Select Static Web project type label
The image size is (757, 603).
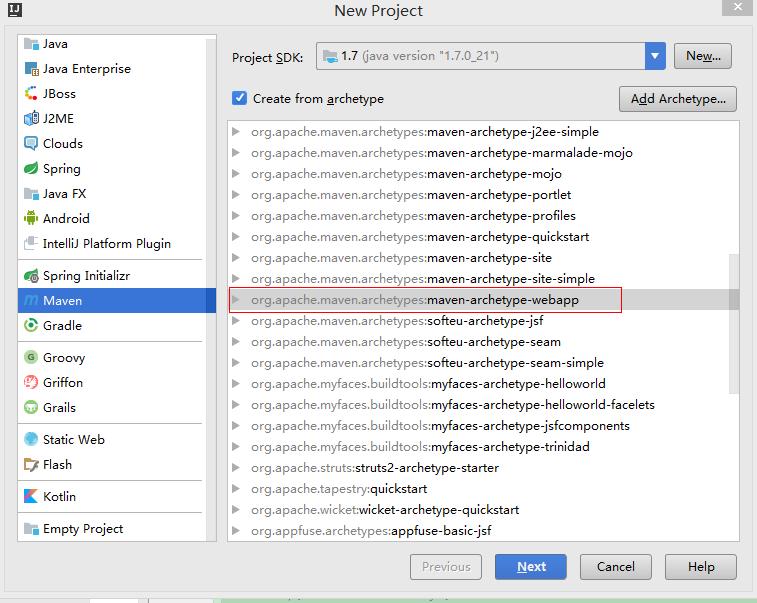pyautogui.click(x=74, y=439)
